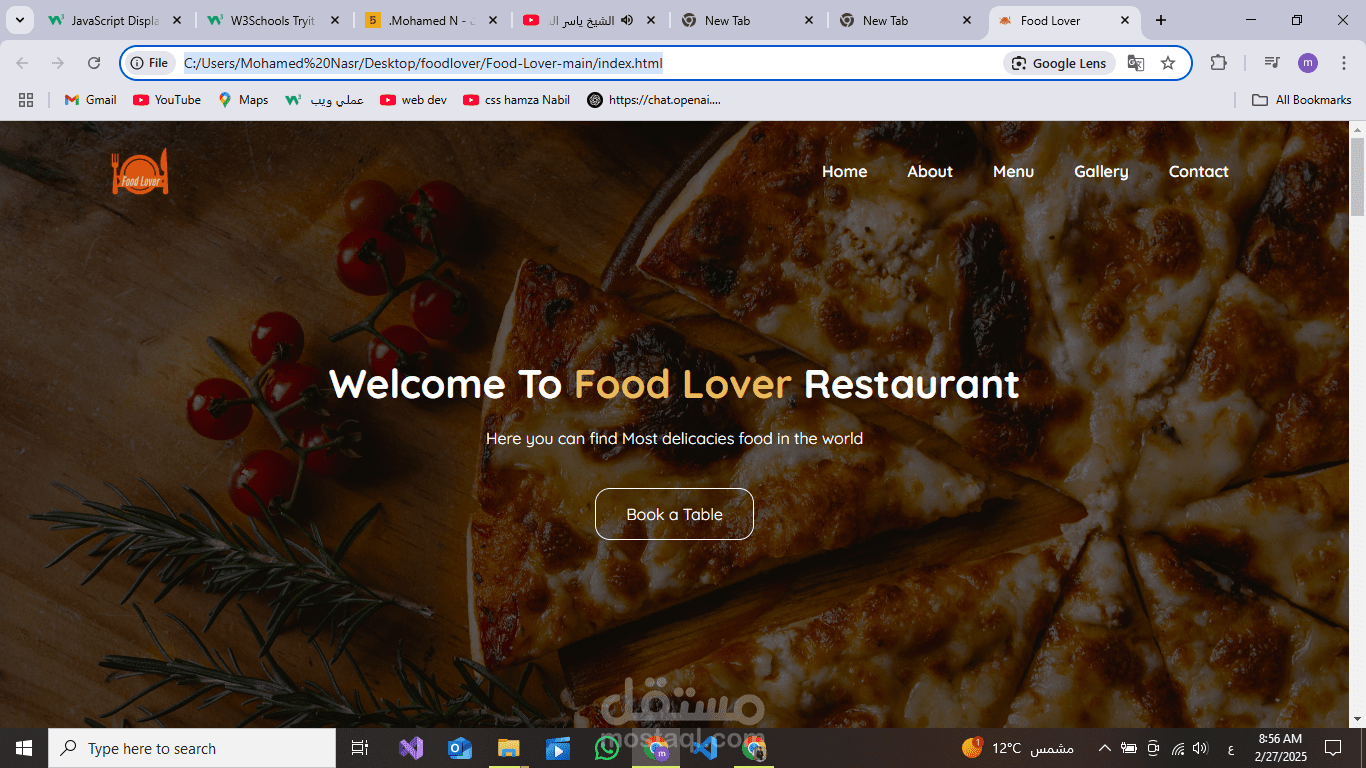Switch to the first New Tab

pos(748,20)
